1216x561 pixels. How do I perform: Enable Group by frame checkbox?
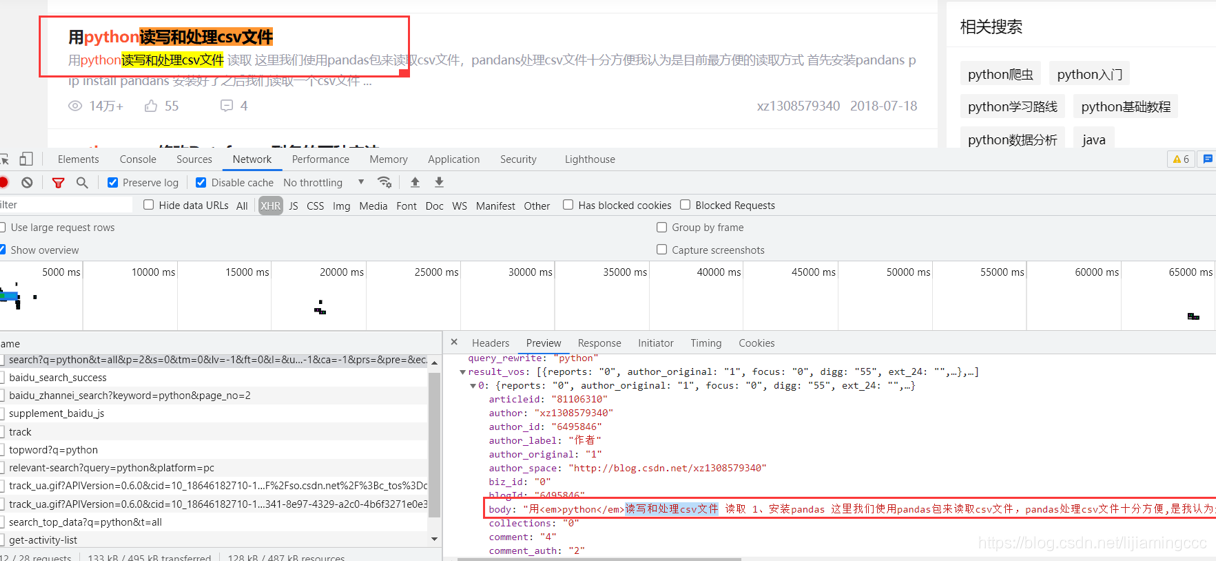[x=662, y=227]
